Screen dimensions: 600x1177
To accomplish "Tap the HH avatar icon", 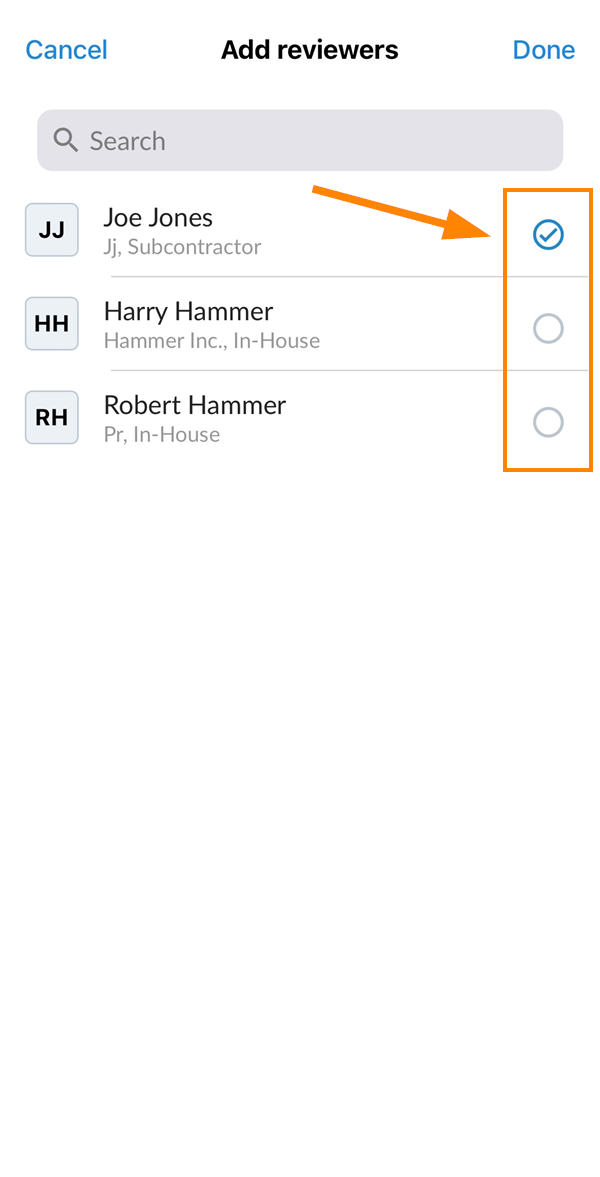I will (x=51, y=324).
